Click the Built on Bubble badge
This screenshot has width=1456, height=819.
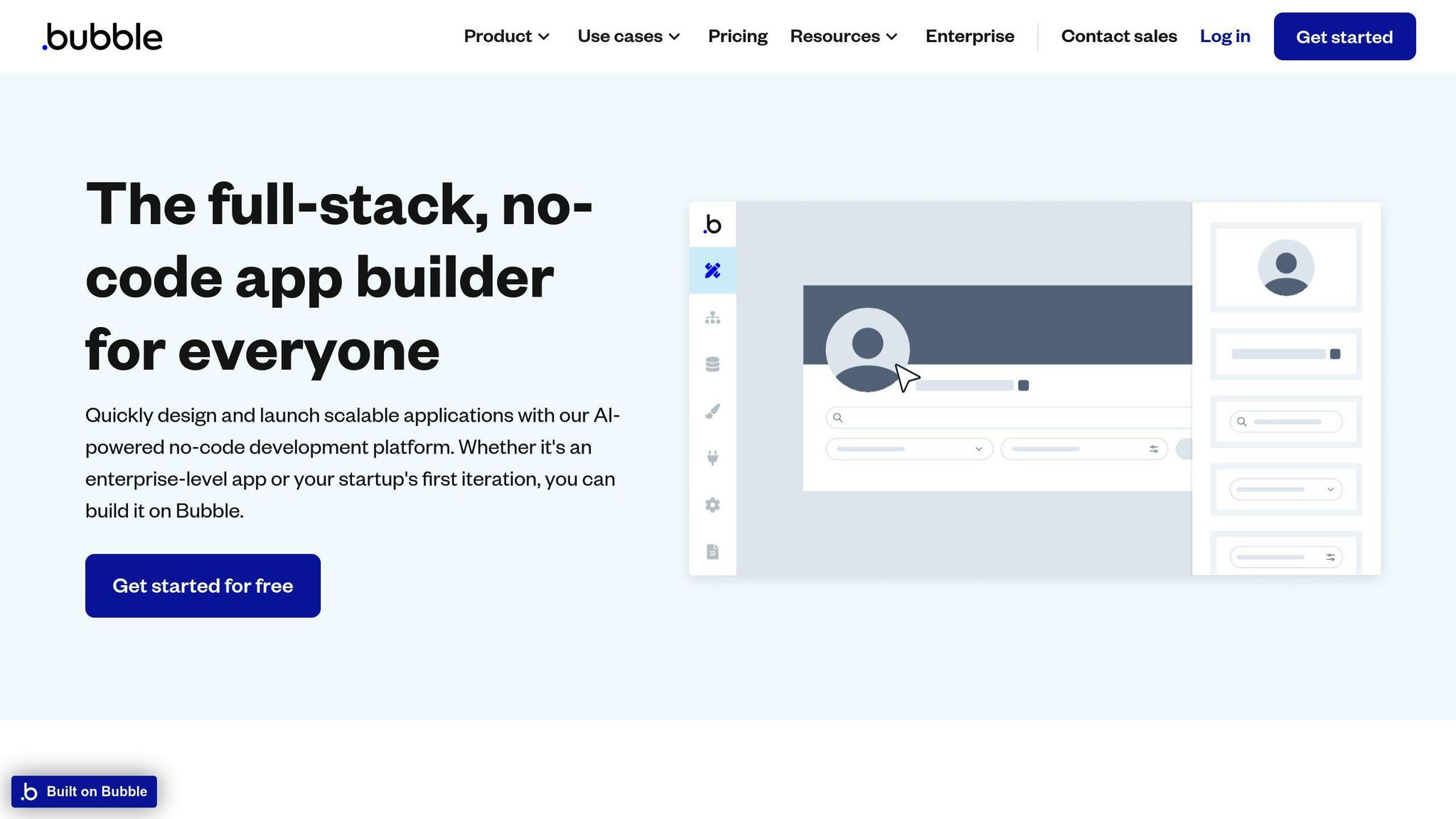coord(85,791)
